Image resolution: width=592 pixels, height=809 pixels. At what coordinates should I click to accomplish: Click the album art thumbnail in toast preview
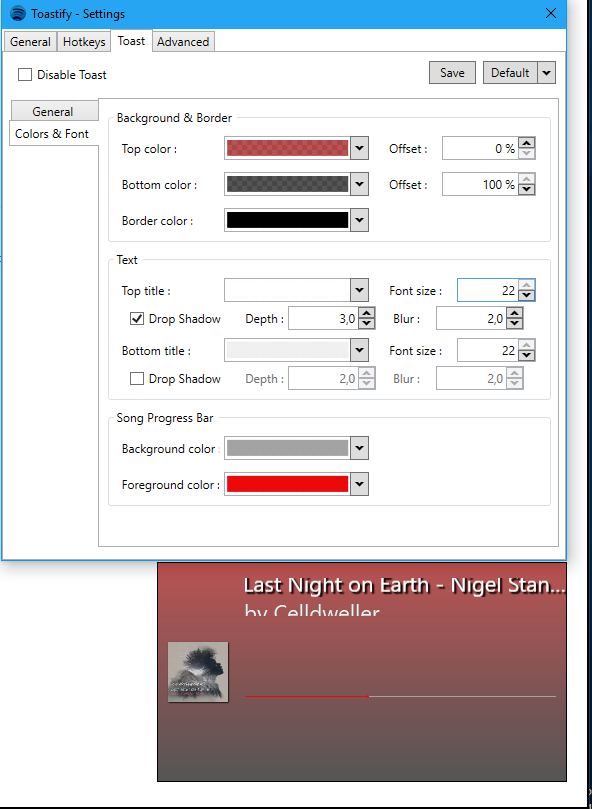[x=198, y=672]
